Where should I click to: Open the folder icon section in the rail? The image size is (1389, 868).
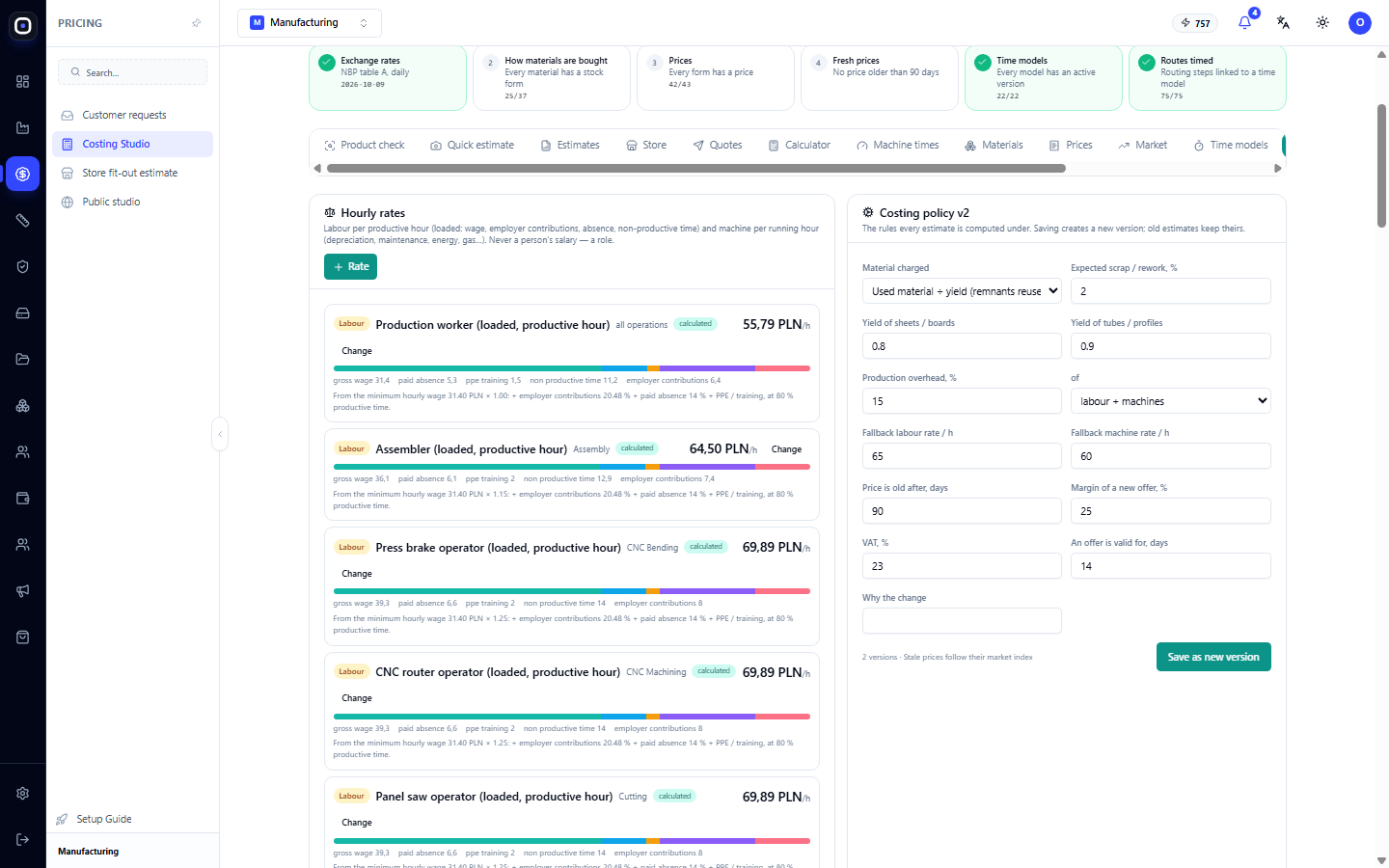pyautogui.click(x=23, y=359)
